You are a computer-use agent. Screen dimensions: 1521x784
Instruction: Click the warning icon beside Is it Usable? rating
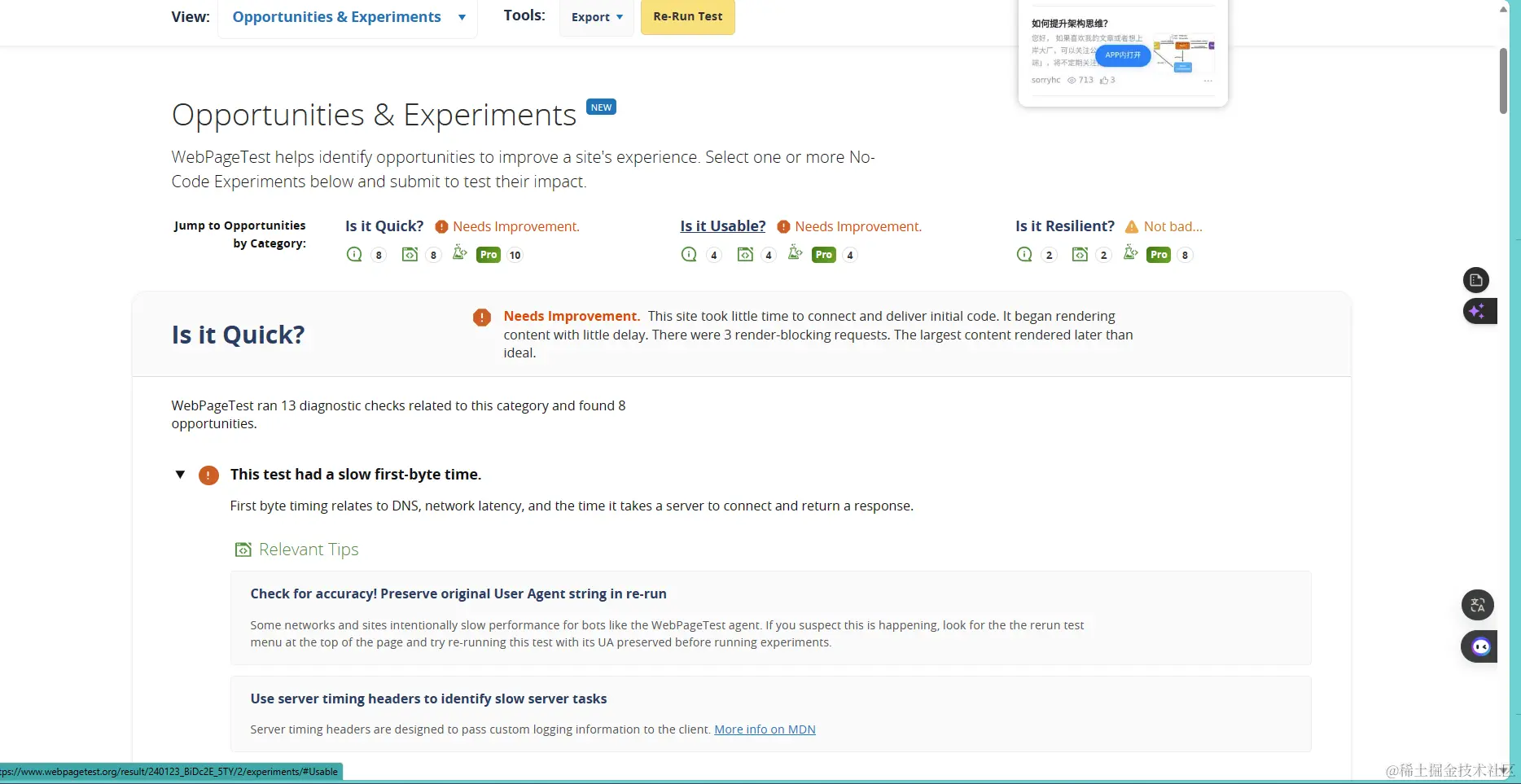coord(783,227)
